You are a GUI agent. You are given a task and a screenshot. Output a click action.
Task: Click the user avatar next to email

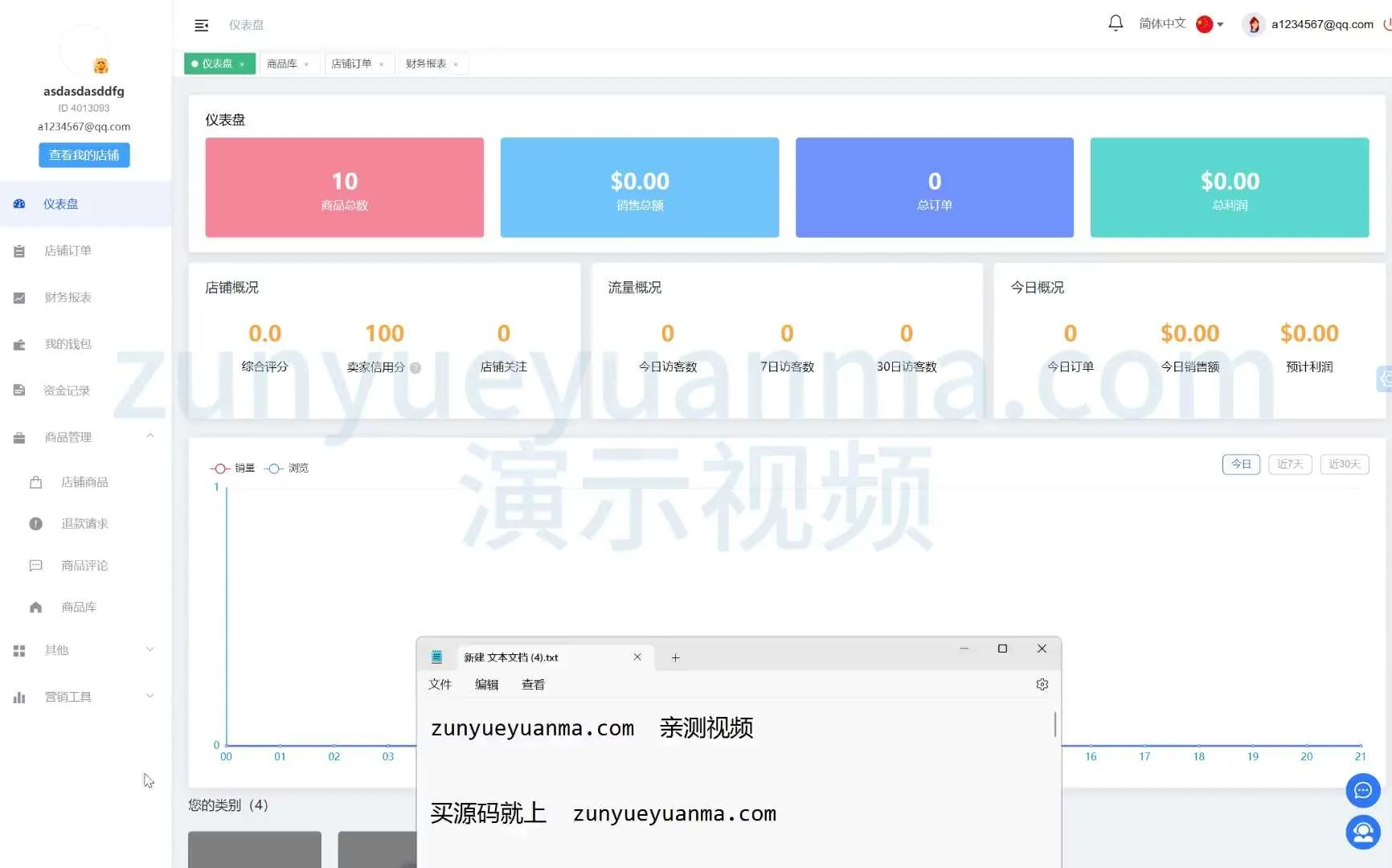(x=1253, y=25)
